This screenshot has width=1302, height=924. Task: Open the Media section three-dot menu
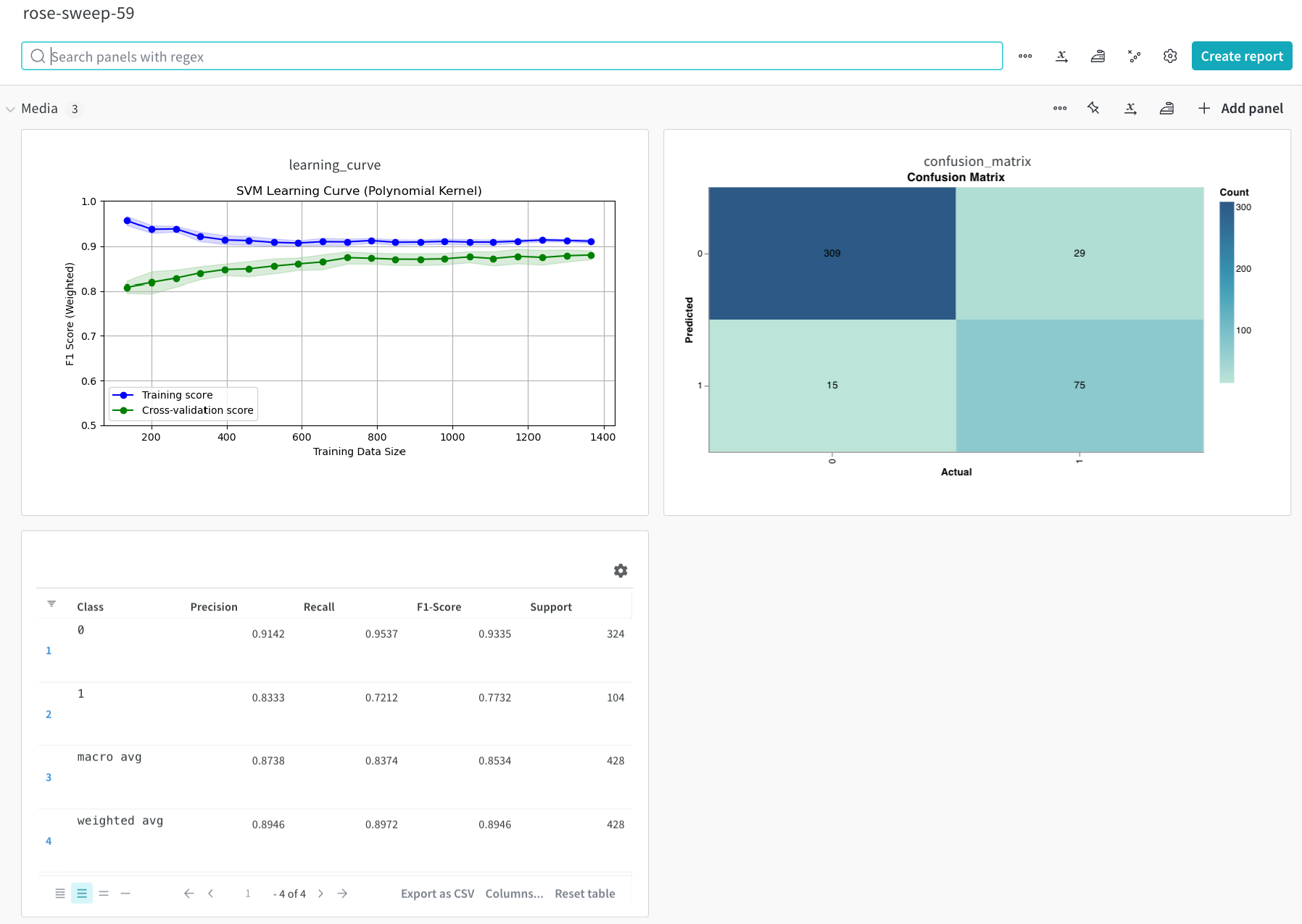(1060, 109)
